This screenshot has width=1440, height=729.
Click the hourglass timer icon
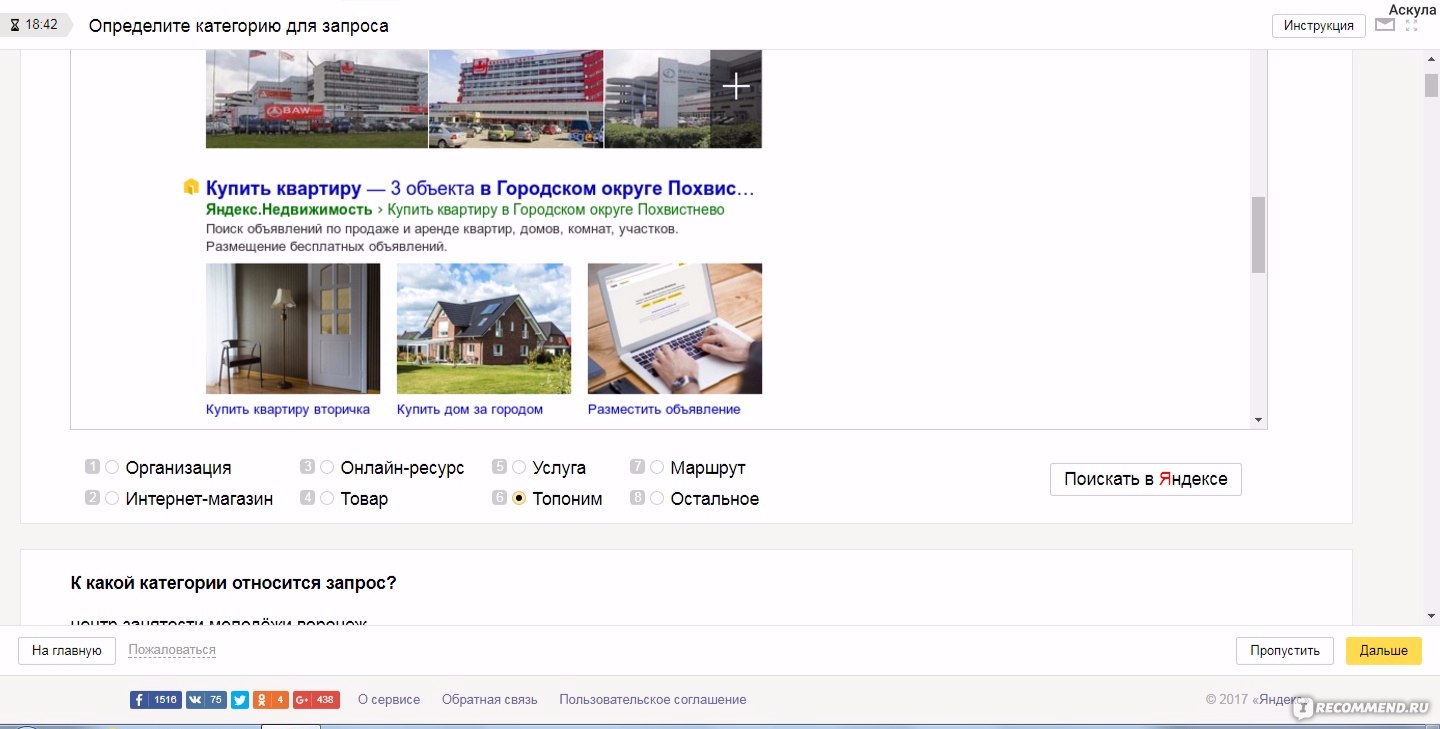15,25
